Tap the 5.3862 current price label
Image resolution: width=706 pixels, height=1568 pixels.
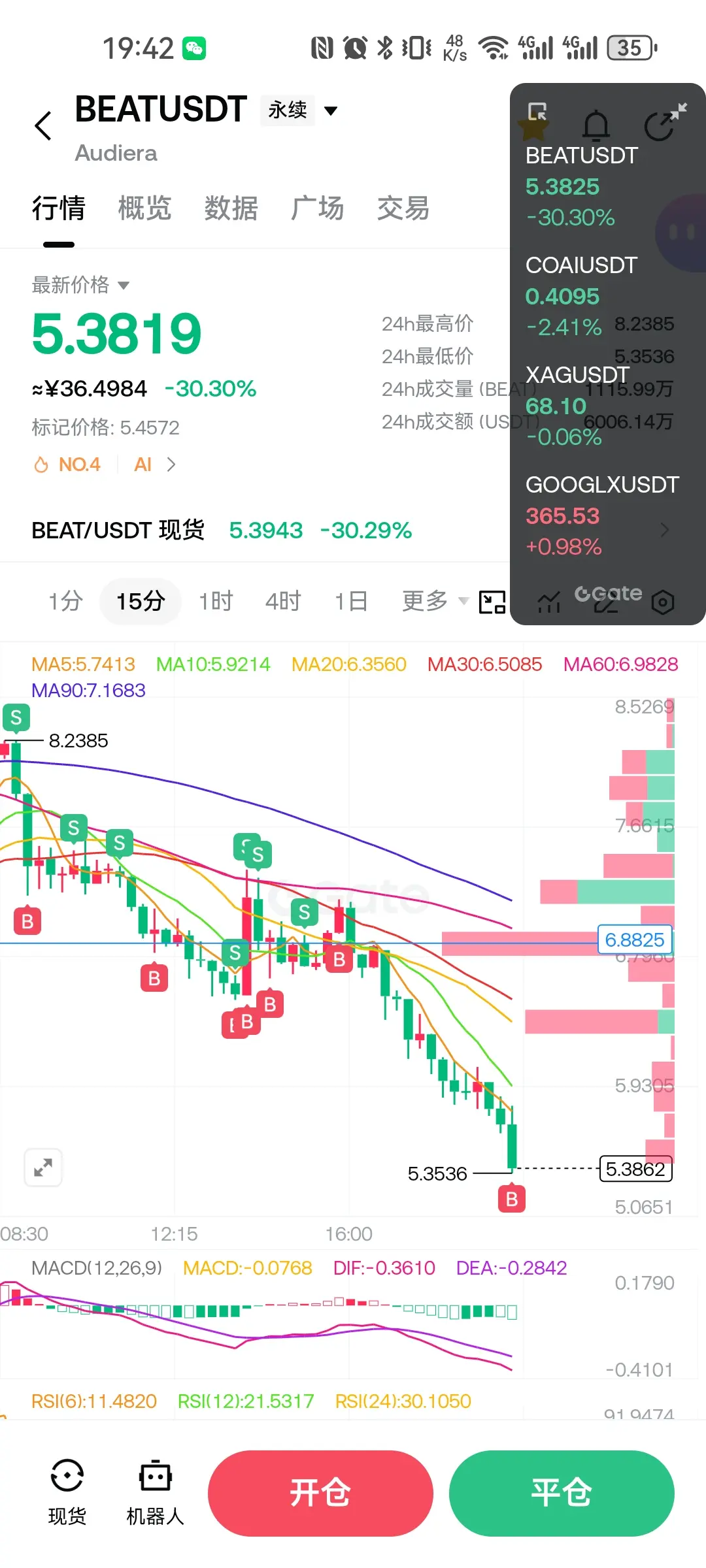(635, 1169)
